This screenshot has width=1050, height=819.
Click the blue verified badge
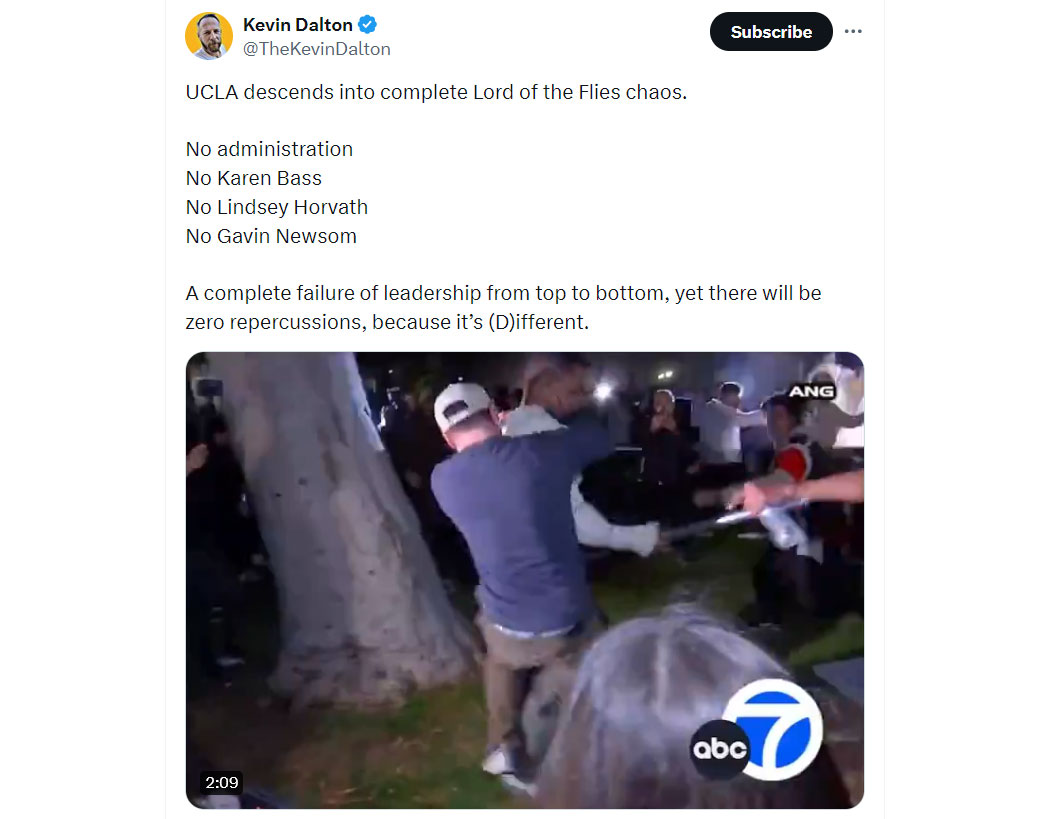[x=367, y=25]
